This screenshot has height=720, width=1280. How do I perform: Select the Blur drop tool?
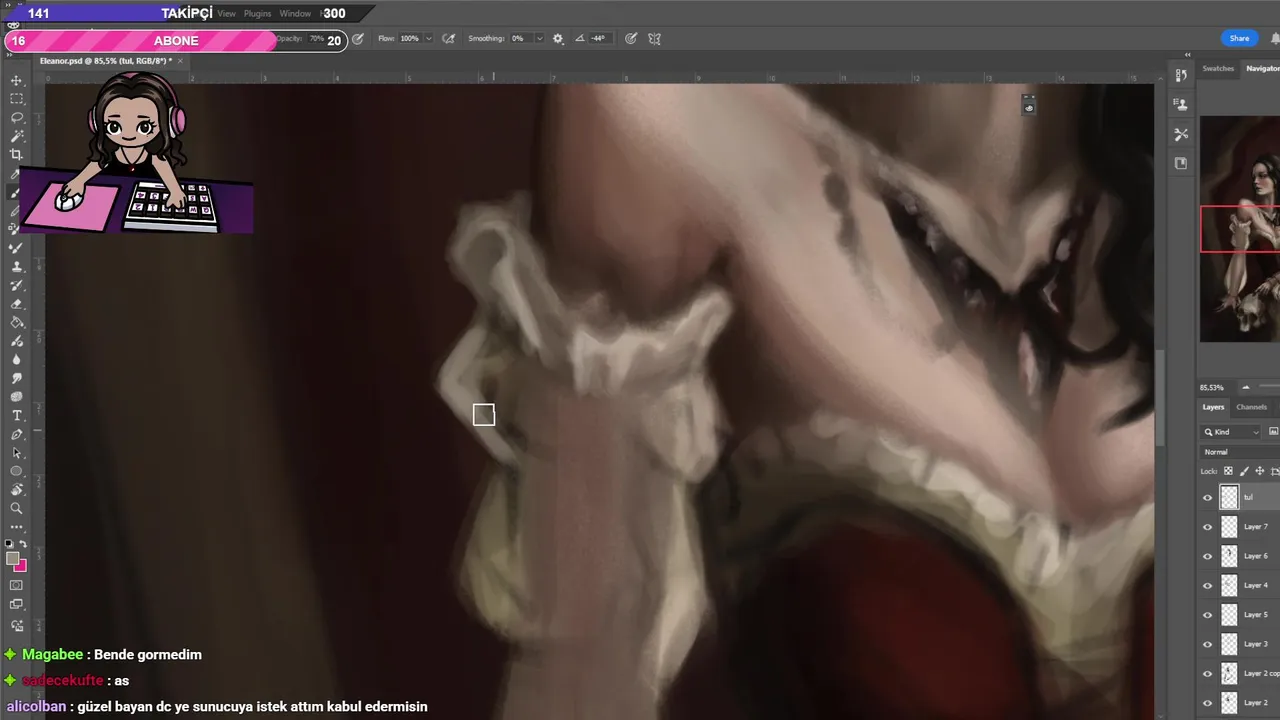coord(16,359)
